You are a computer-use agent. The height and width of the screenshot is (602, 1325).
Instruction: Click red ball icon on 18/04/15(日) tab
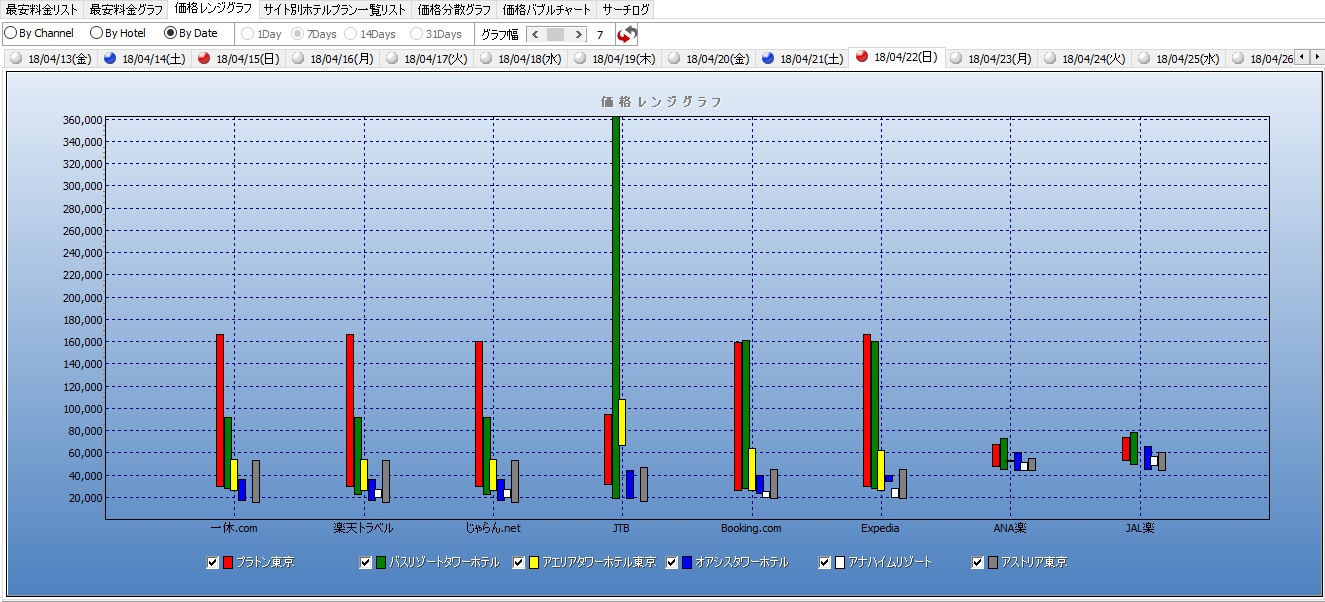coord(204,58)
